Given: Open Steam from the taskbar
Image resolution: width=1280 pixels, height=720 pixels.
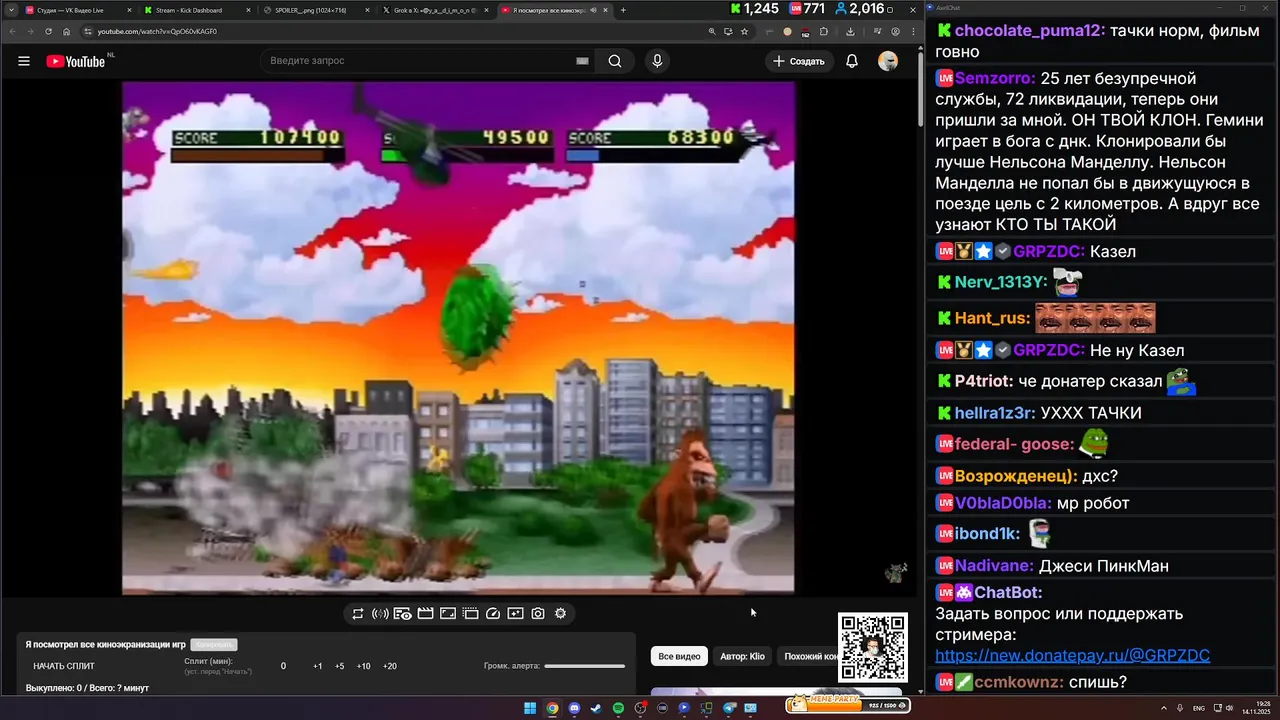Looking at the screenshot, I should (x=596, y=708).
